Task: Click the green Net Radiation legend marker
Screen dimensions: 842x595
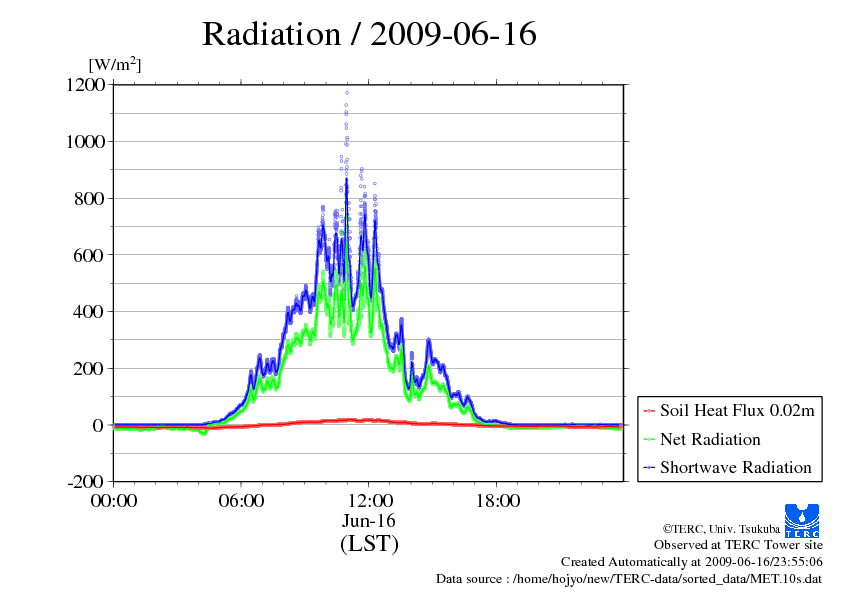Action: (648, 439)
